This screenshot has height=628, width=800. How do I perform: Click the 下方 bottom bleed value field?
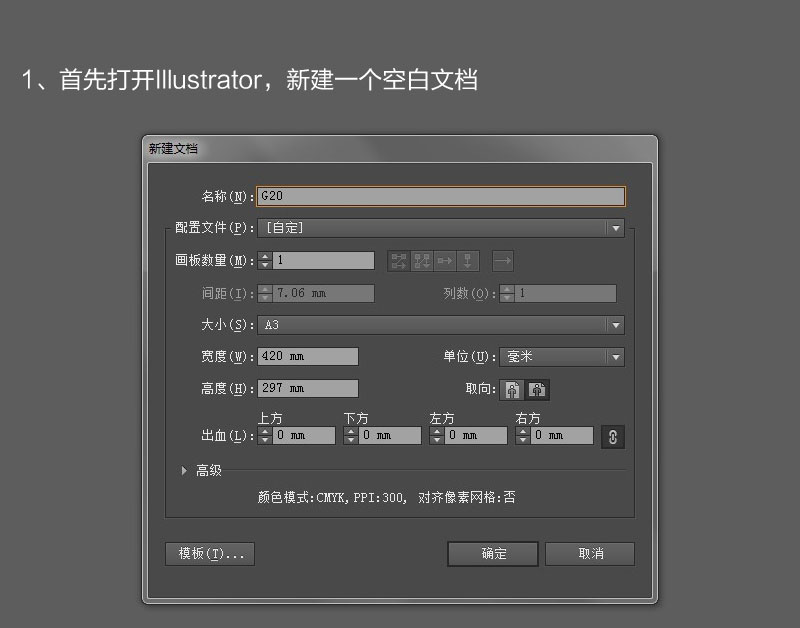tap(390, 435)
